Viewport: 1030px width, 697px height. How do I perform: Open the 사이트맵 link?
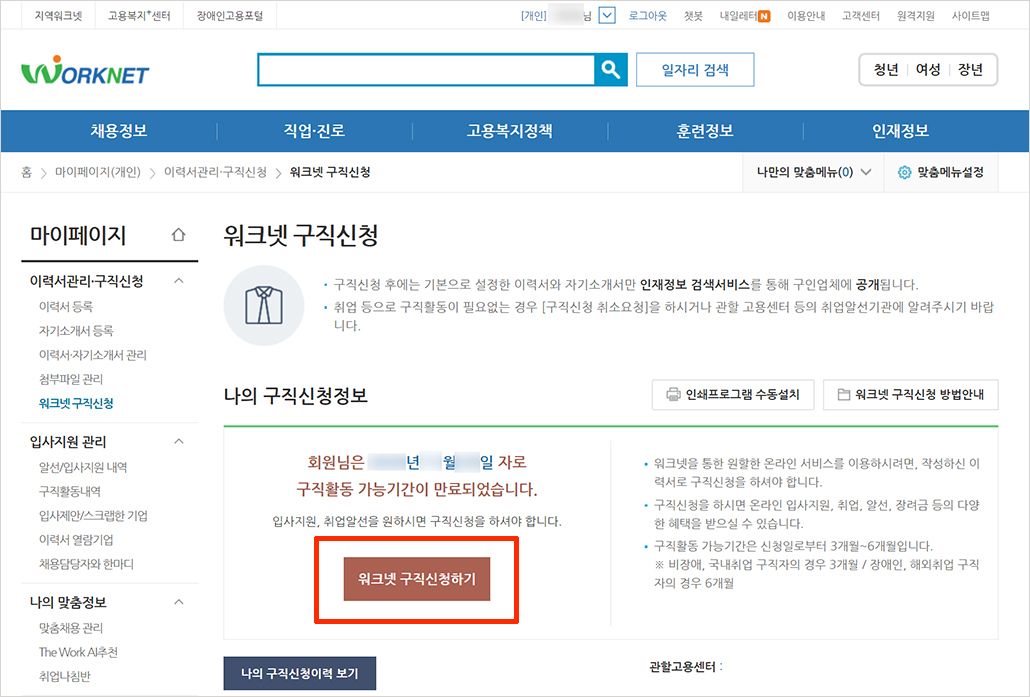[971, 16]
